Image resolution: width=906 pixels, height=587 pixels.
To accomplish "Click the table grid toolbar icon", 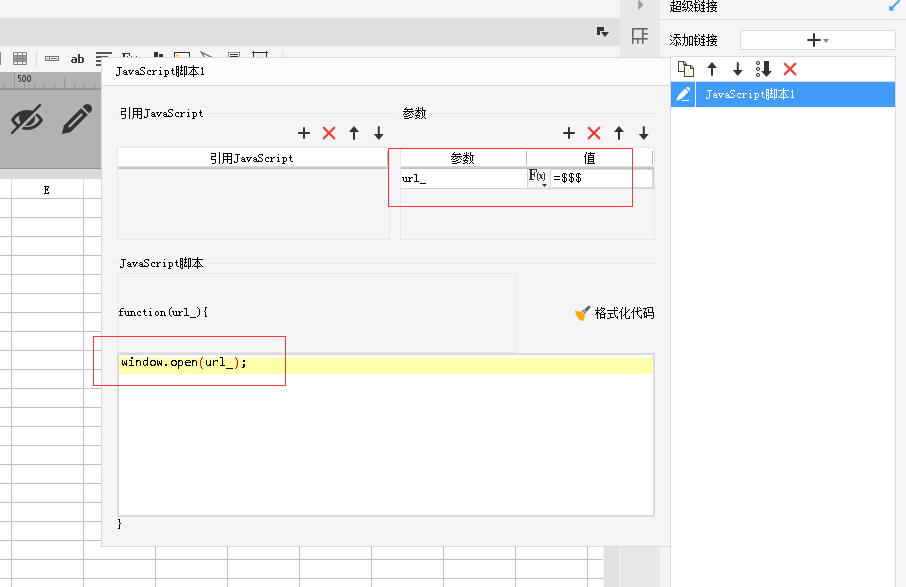I will (20, 58).
